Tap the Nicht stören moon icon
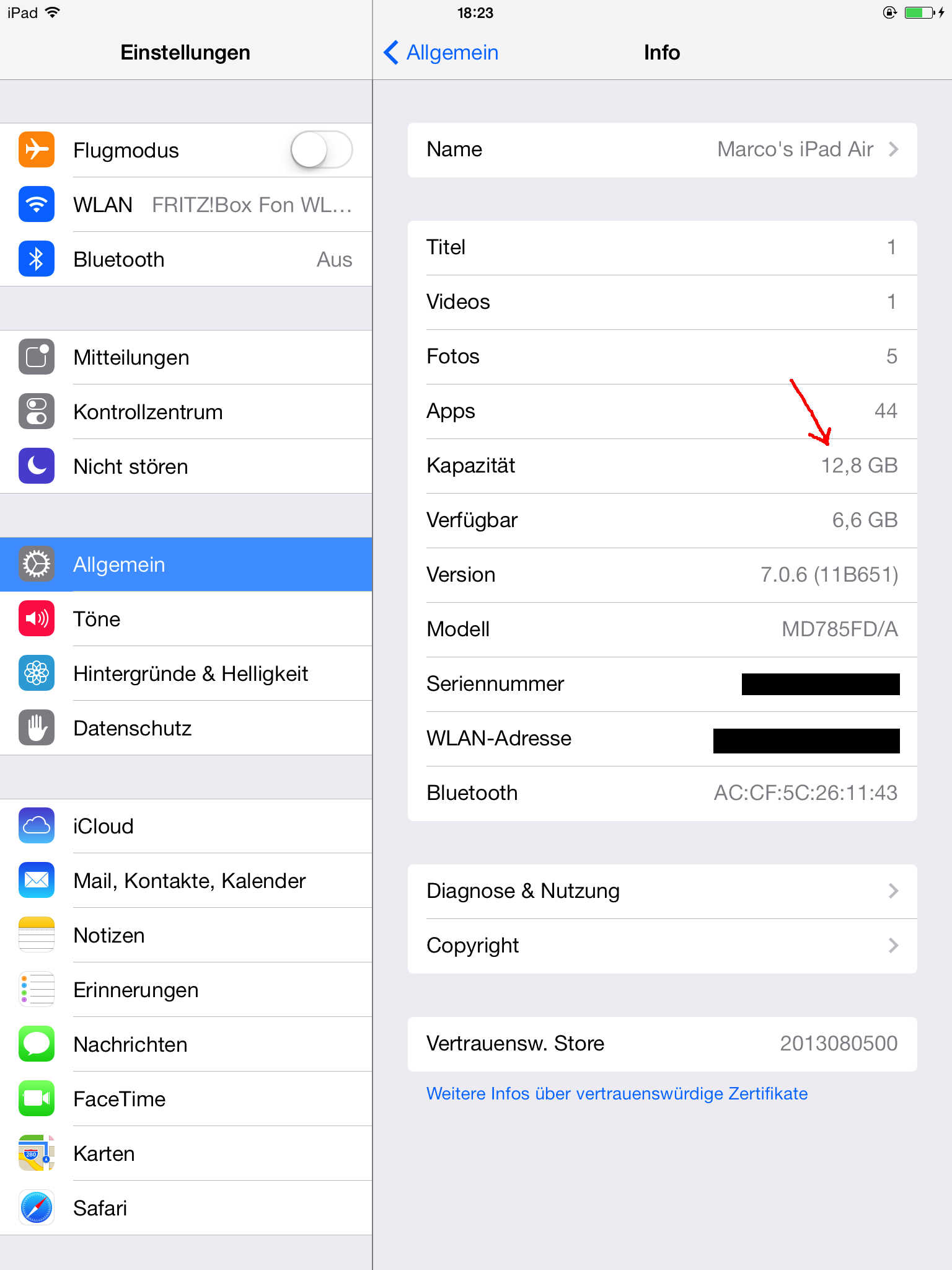Screen dimensions: 952x1270 [x=37, y=466]
